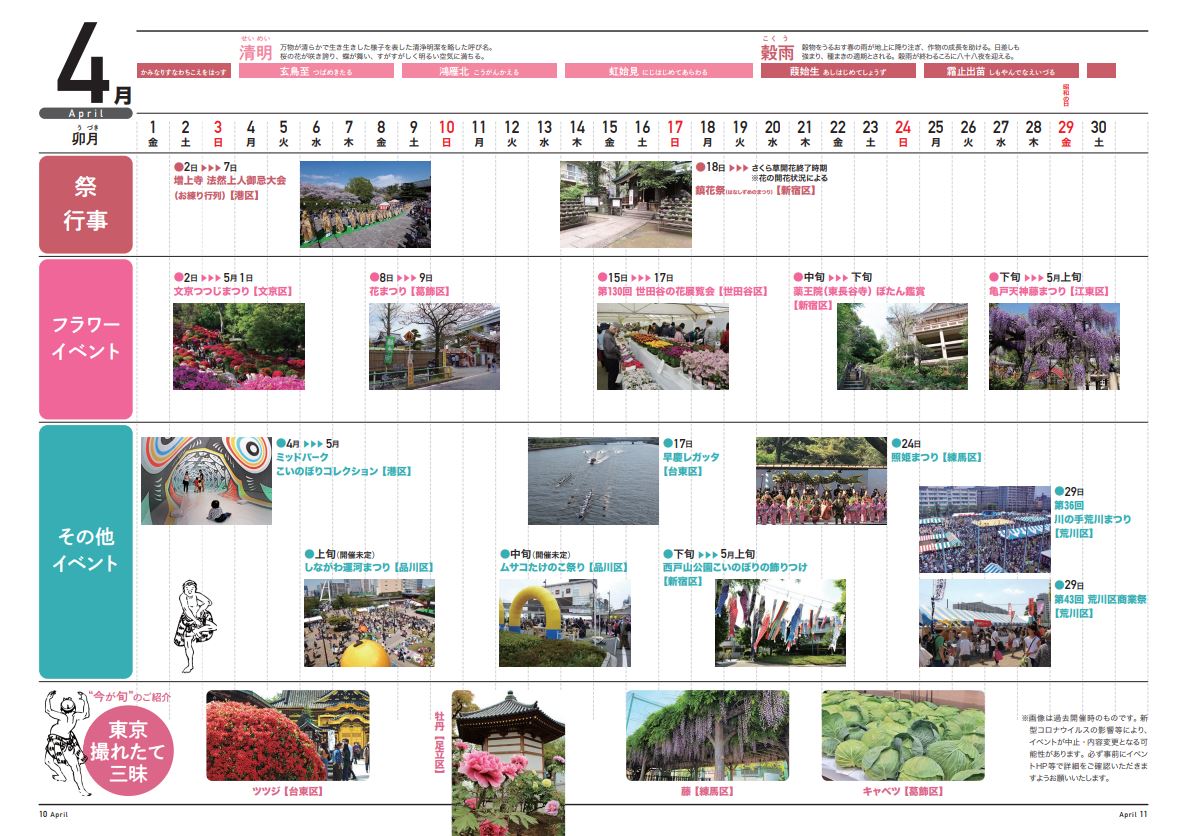Click the 東京撮れたて三昧 pink circle badge

(128, 753)
